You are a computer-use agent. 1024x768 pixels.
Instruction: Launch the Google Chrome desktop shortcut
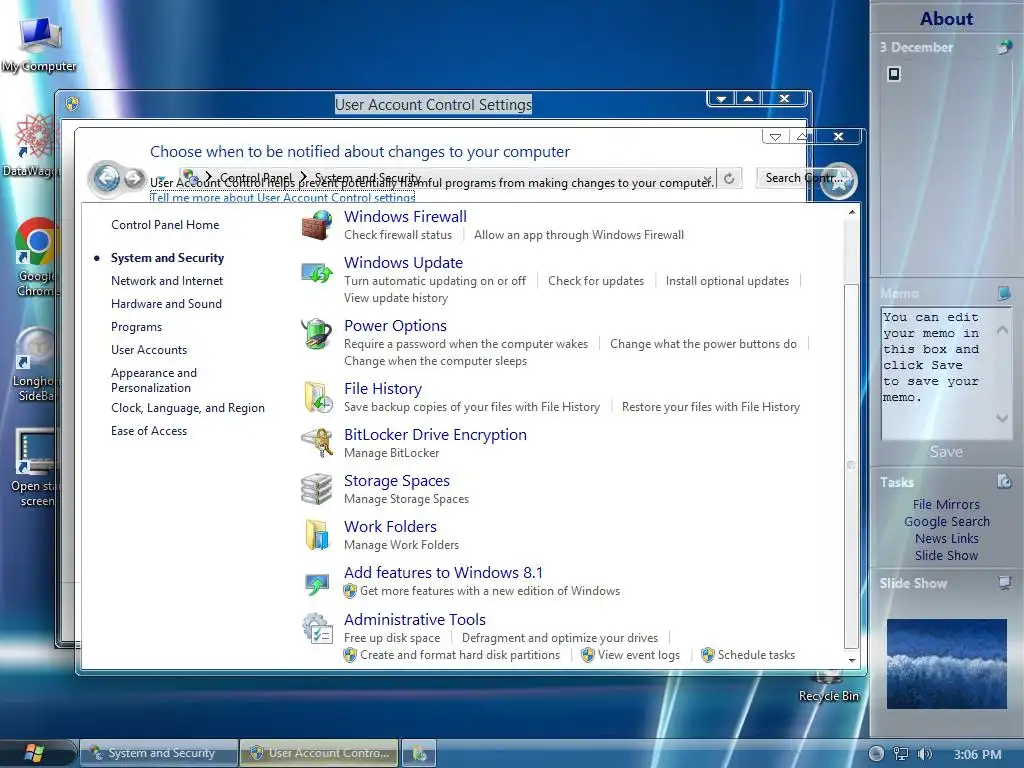[x=36, y=257]
